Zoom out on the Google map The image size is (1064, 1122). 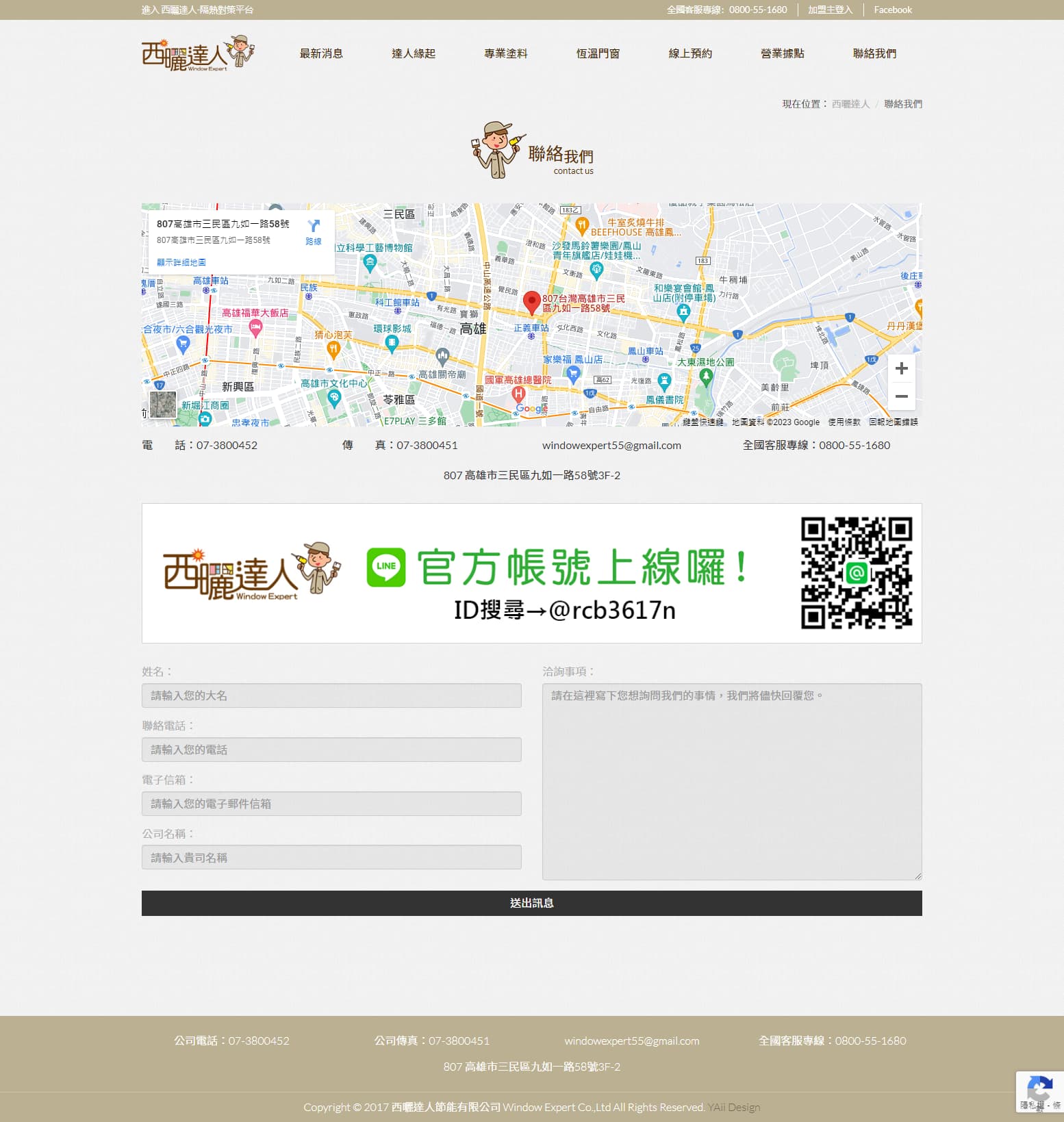901,396
